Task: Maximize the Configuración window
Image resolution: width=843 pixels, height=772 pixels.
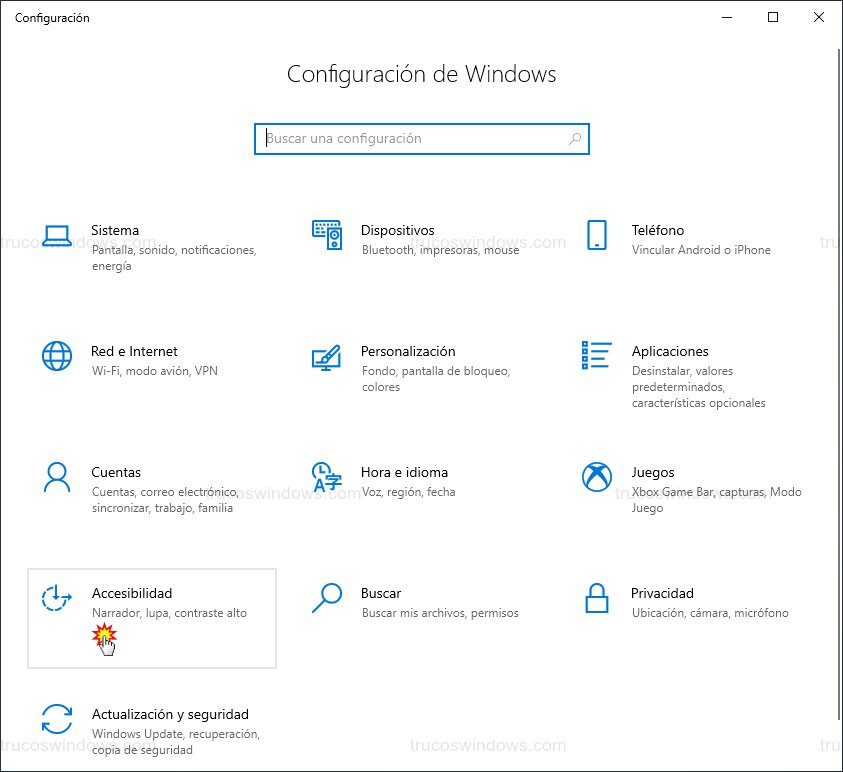Action: point(773,17)
